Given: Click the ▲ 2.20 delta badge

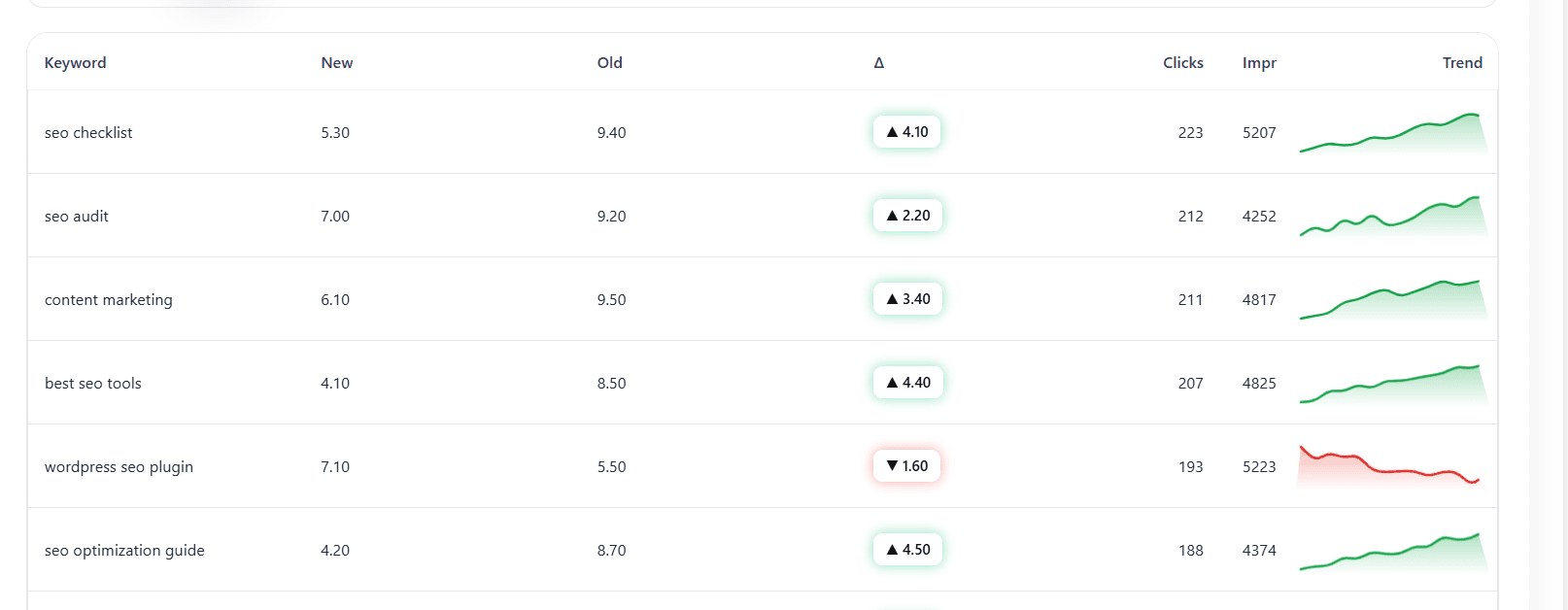Looking at the screenshot, I should [907, 216].
